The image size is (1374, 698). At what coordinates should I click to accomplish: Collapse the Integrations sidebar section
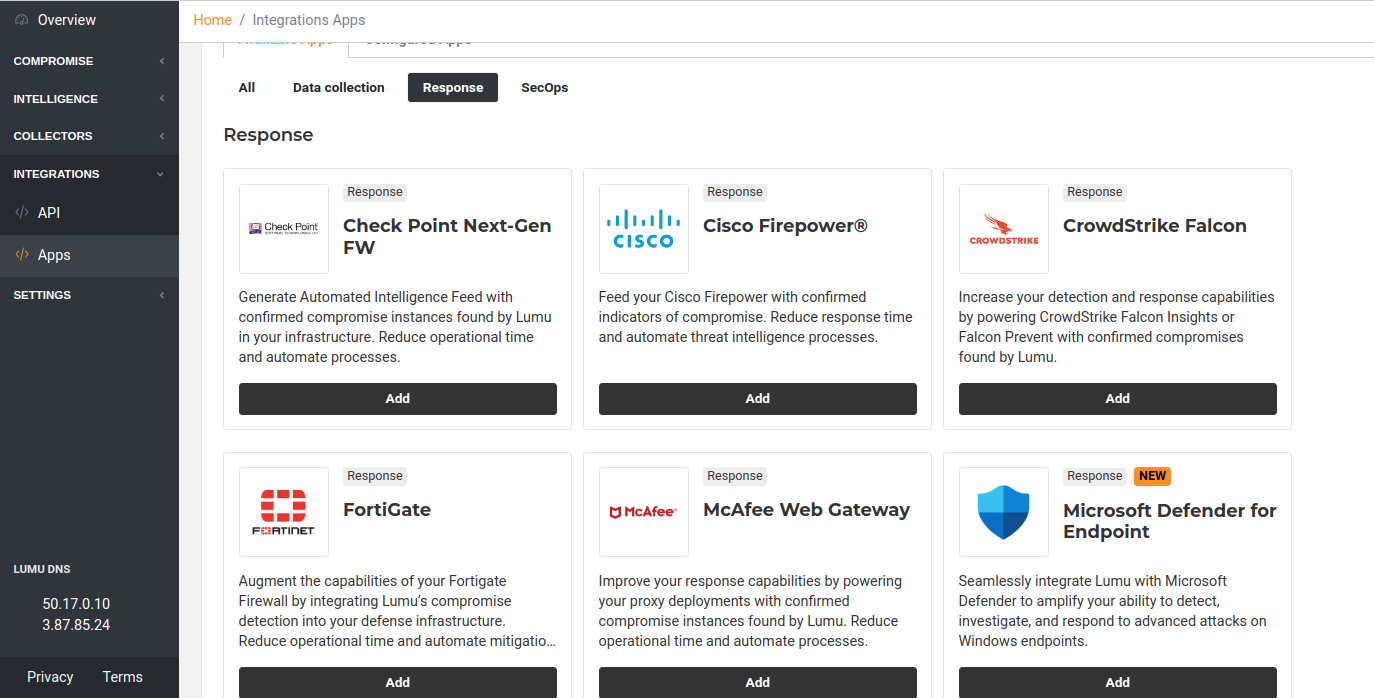point(88,174)
